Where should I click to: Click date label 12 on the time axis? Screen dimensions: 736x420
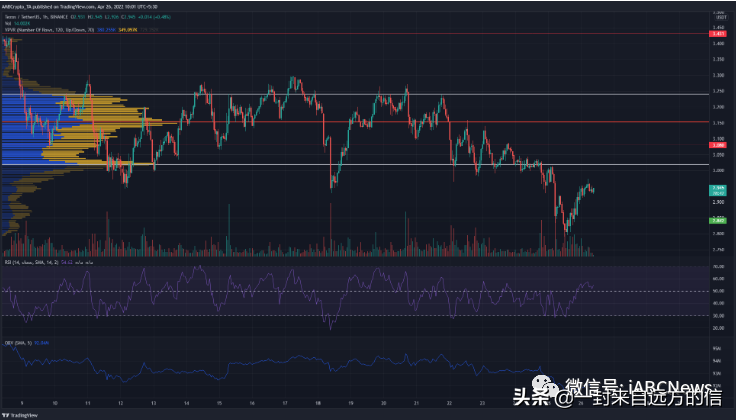click(x=121, y=403)
